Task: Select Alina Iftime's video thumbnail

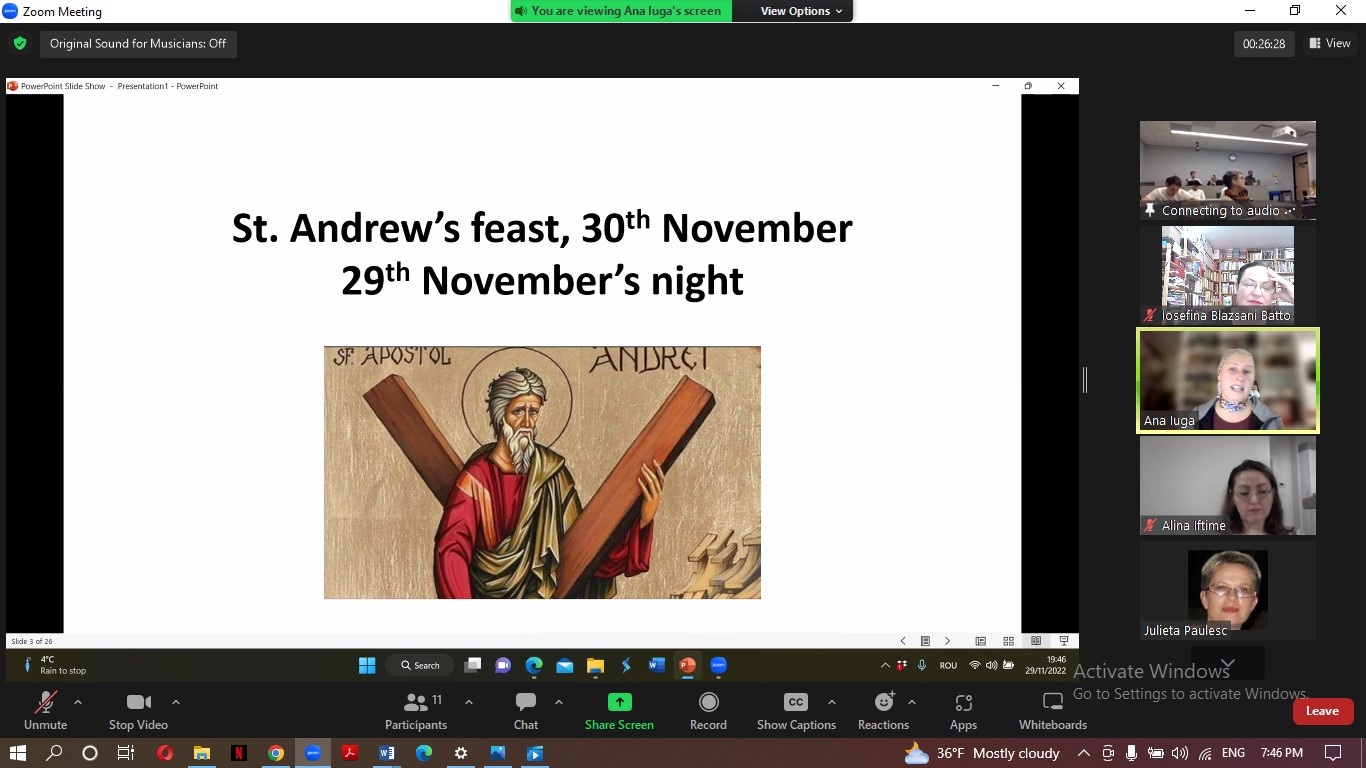Action: click(x=1228, y=486)
